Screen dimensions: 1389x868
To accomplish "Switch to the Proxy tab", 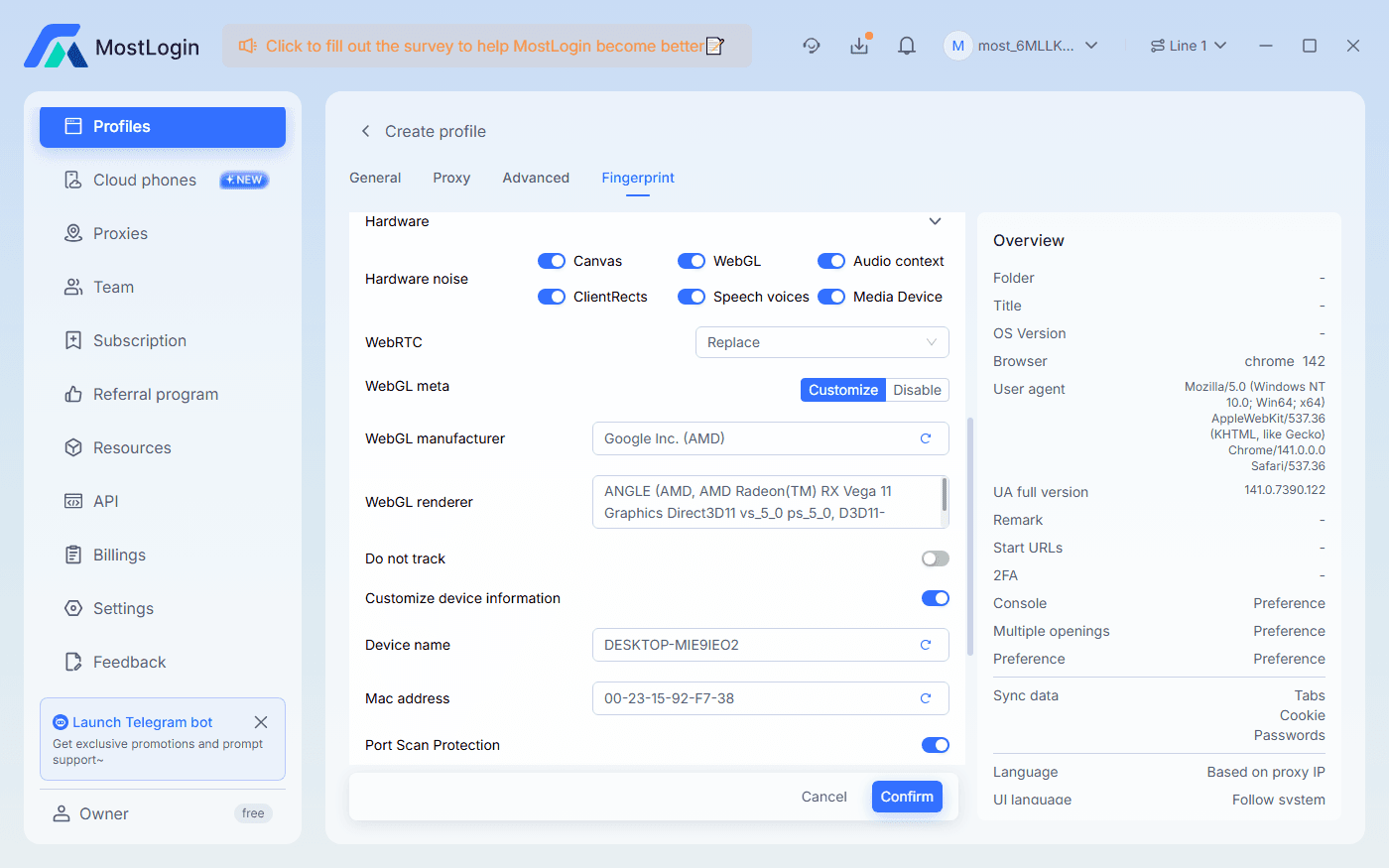I will pos(451,178).
